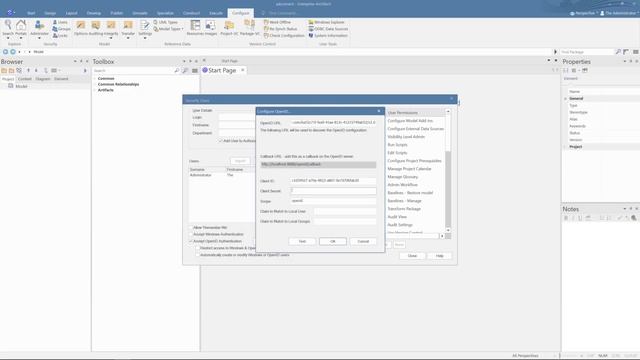Switch to the Publish ribbon tab
The width and height of the screenshot is (640, 360).
(x=116, y=13)
